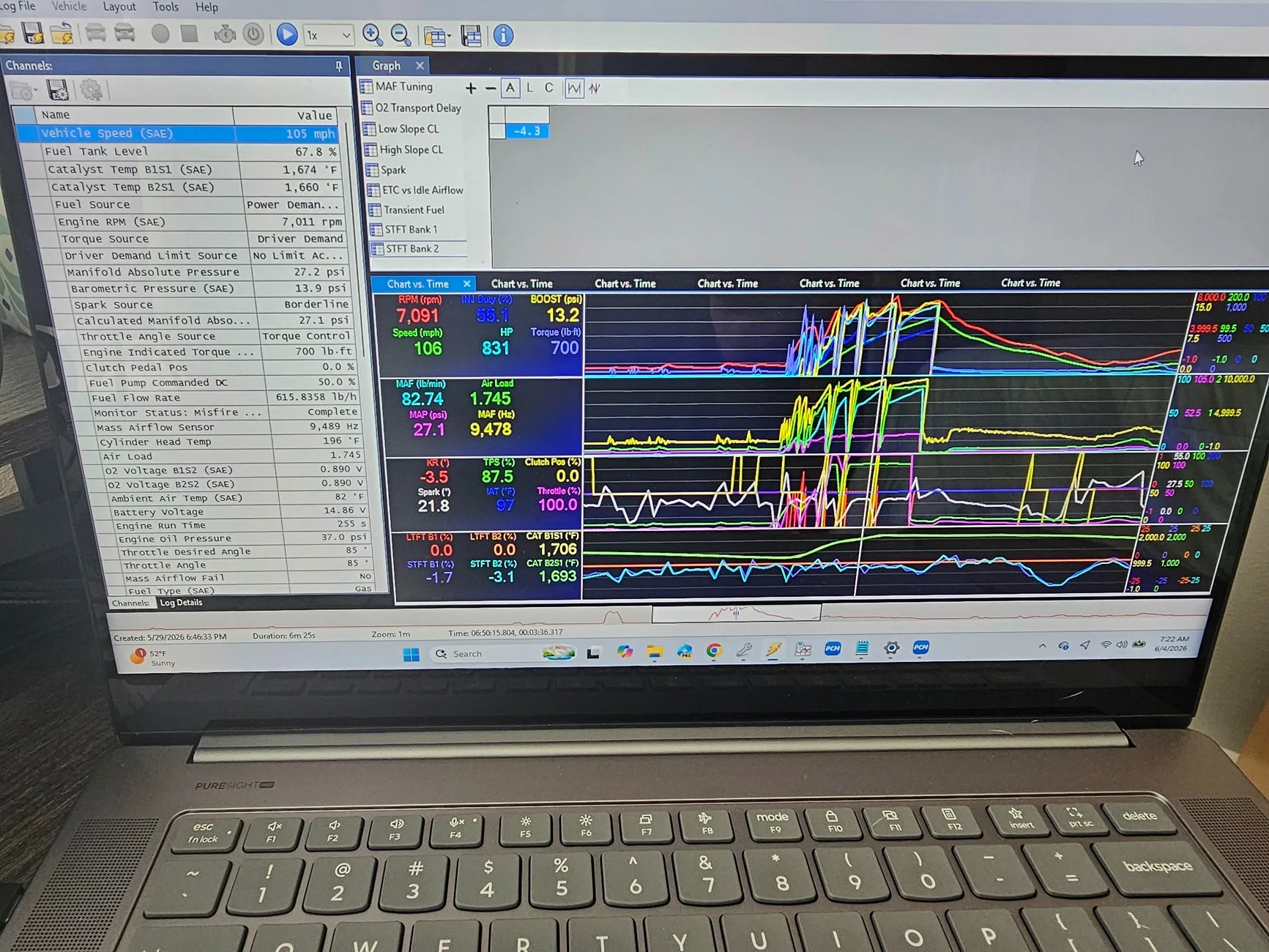
Task: Open Chrome from the taskbar
Action: point(714,651)
